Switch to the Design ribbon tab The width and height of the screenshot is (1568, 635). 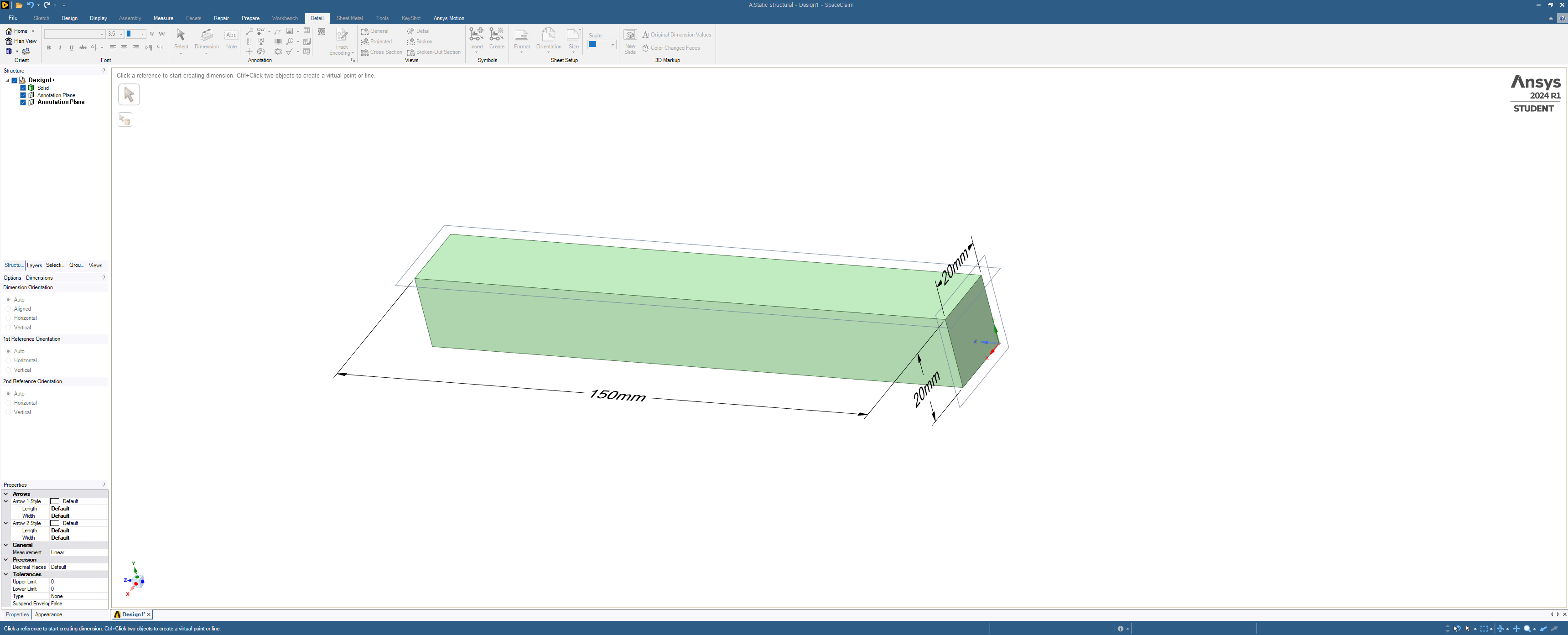coord(69,18)
